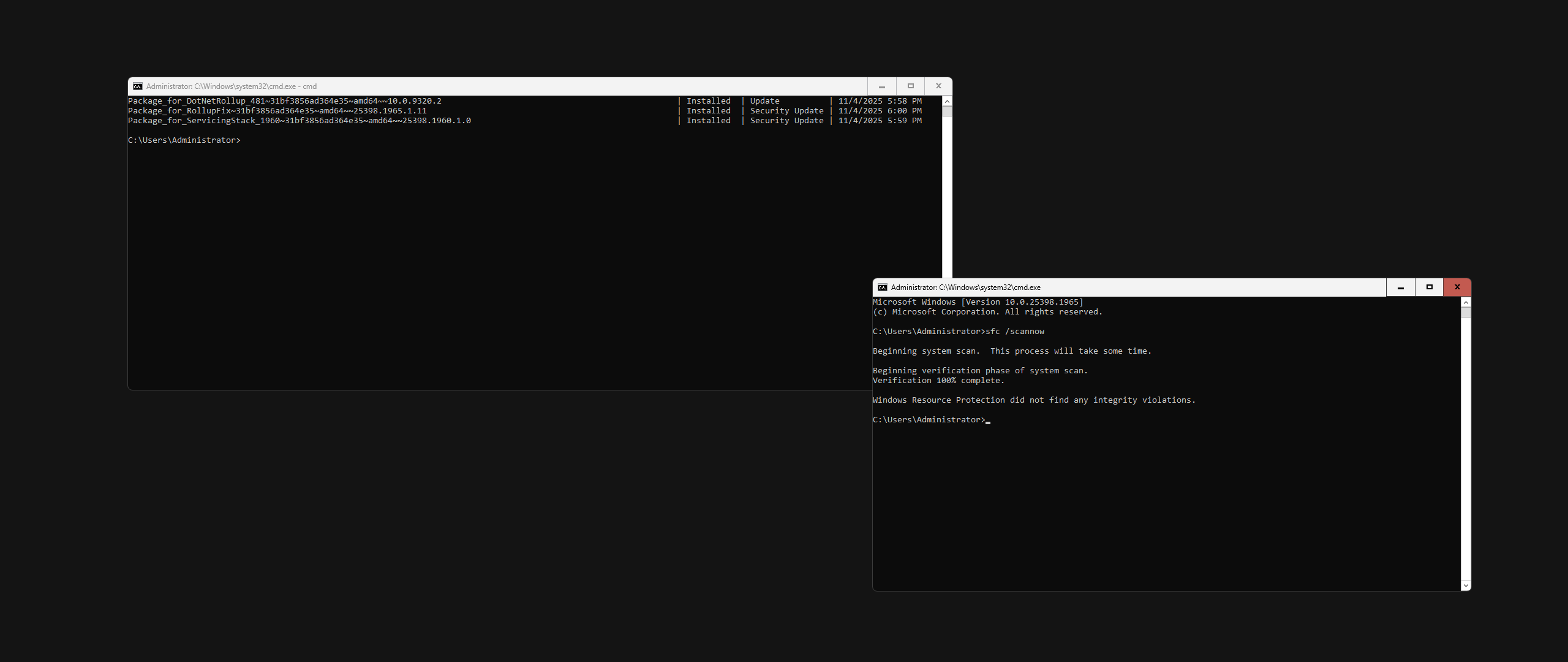Open system menu icon of rear cmd window
This screenshot has width=1568, height=662.
click(138, 86)
